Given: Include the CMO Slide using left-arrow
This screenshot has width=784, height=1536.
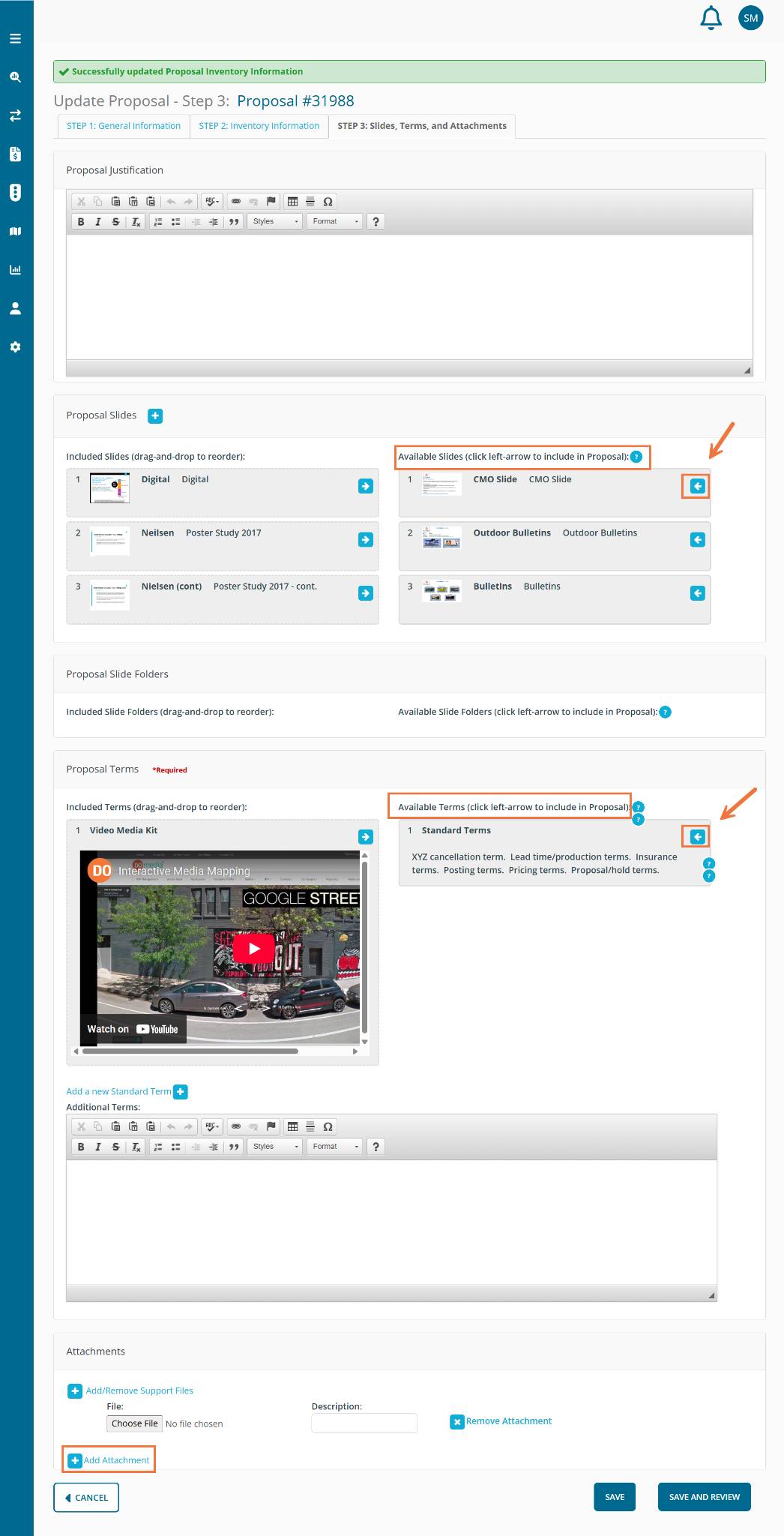Looking at the screenshot, I should tap(697, 487).
